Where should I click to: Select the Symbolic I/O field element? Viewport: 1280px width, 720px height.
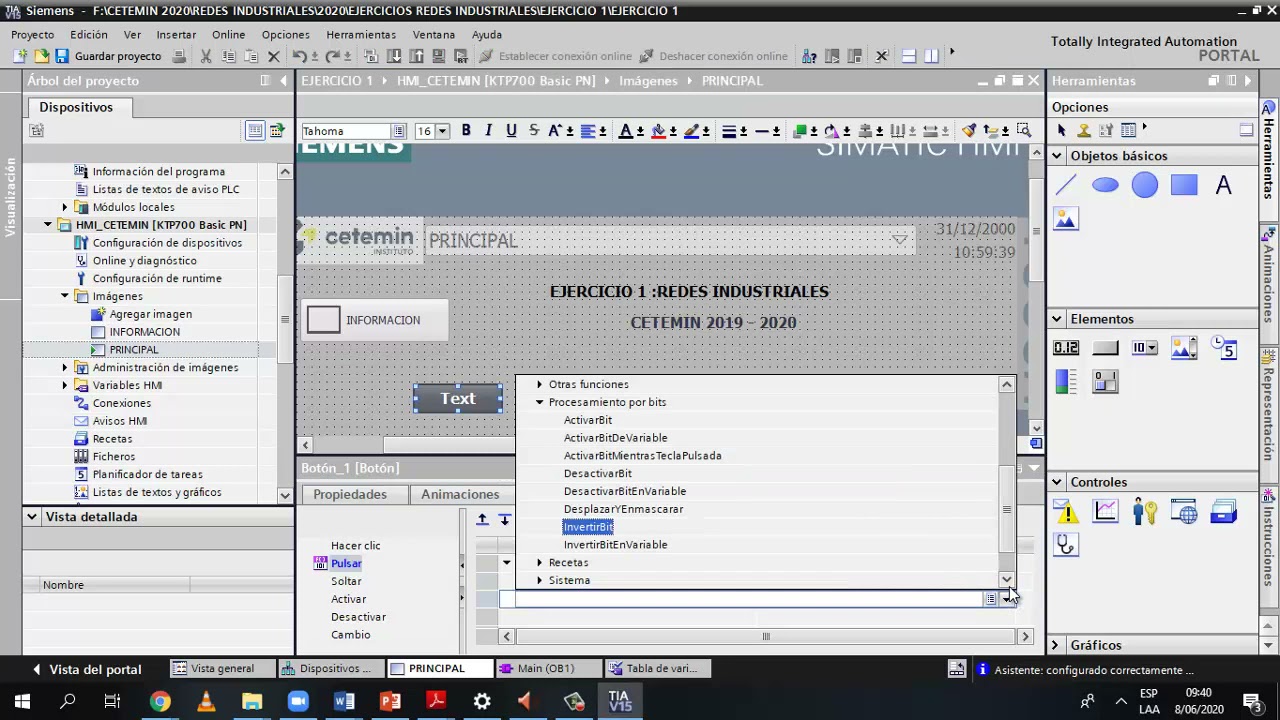pyautogui.click(x=1145, y=348)
